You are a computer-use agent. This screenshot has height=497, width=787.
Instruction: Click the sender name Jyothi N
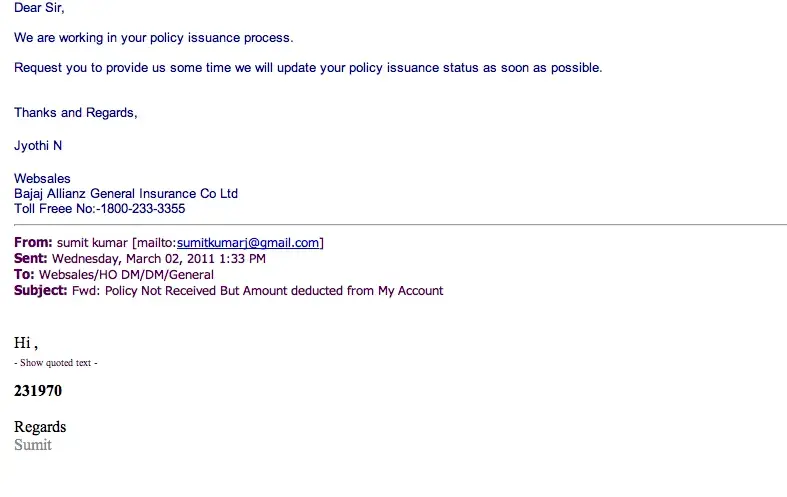point(38,146)
